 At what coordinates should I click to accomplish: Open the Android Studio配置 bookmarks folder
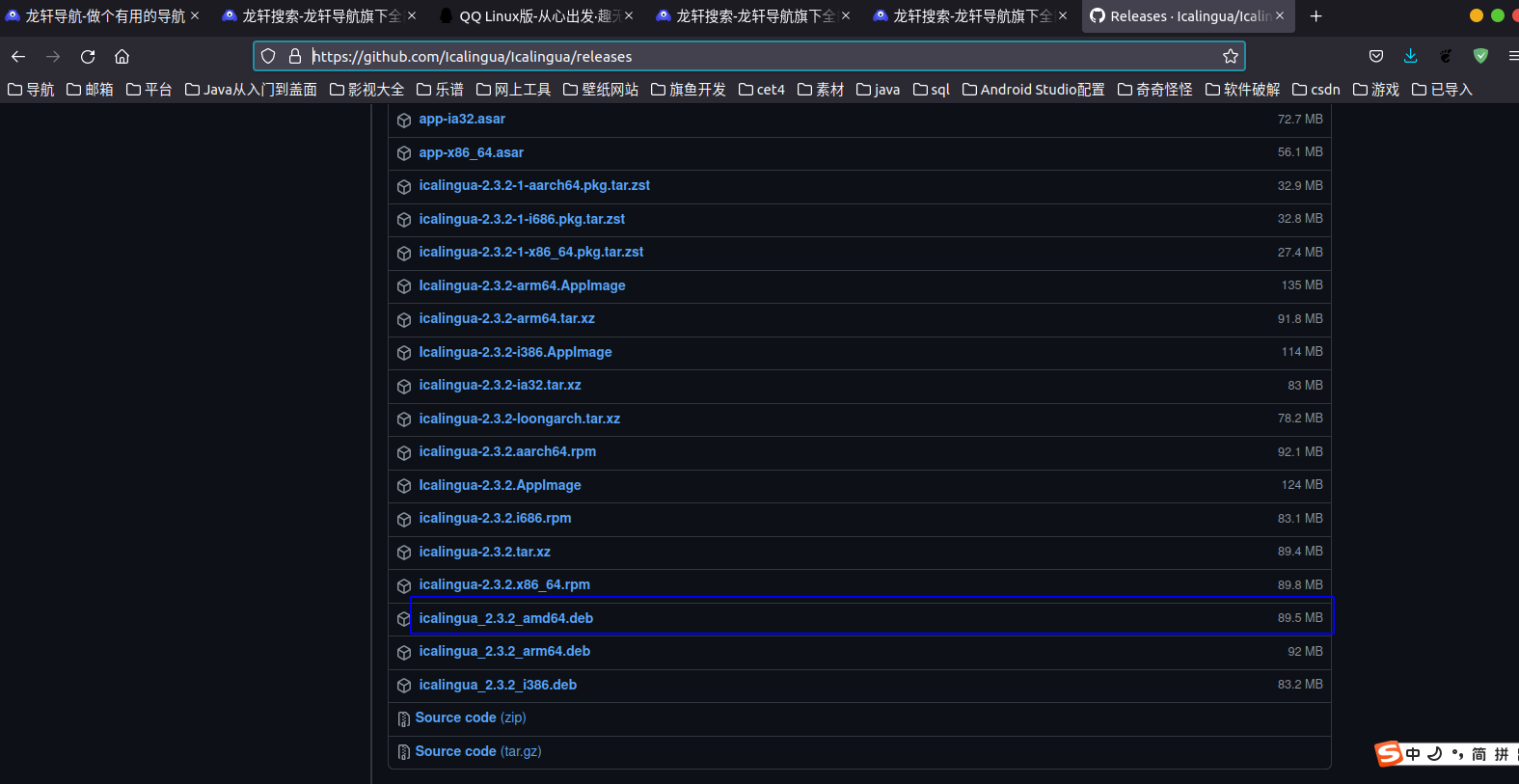coord(1034,89)
